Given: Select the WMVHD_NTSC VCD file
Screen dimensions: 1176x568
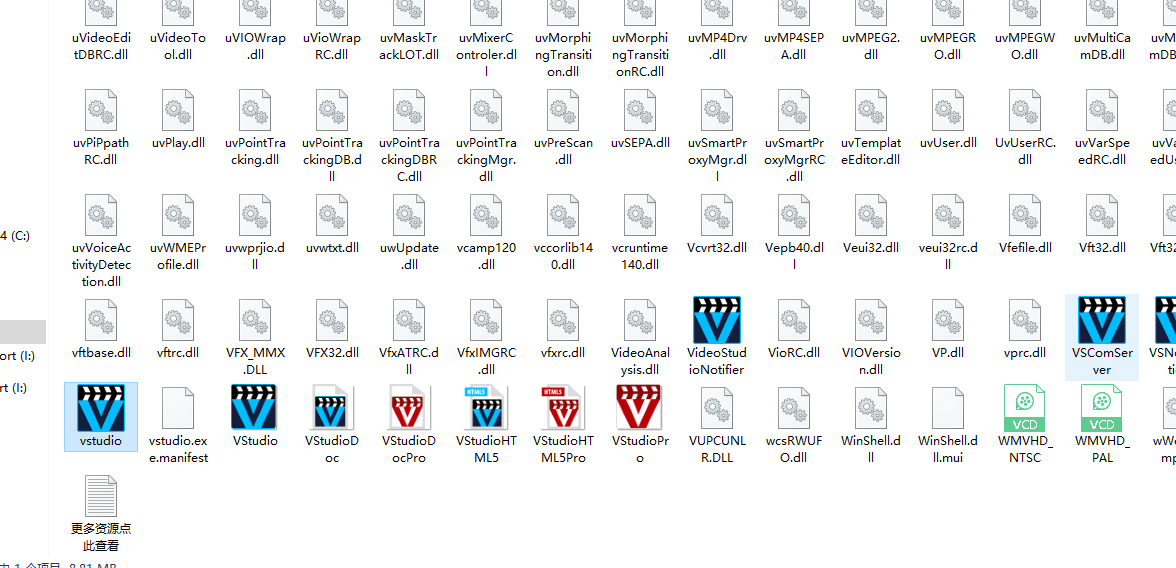Looking at the screenshot, I should [1024, 408].
